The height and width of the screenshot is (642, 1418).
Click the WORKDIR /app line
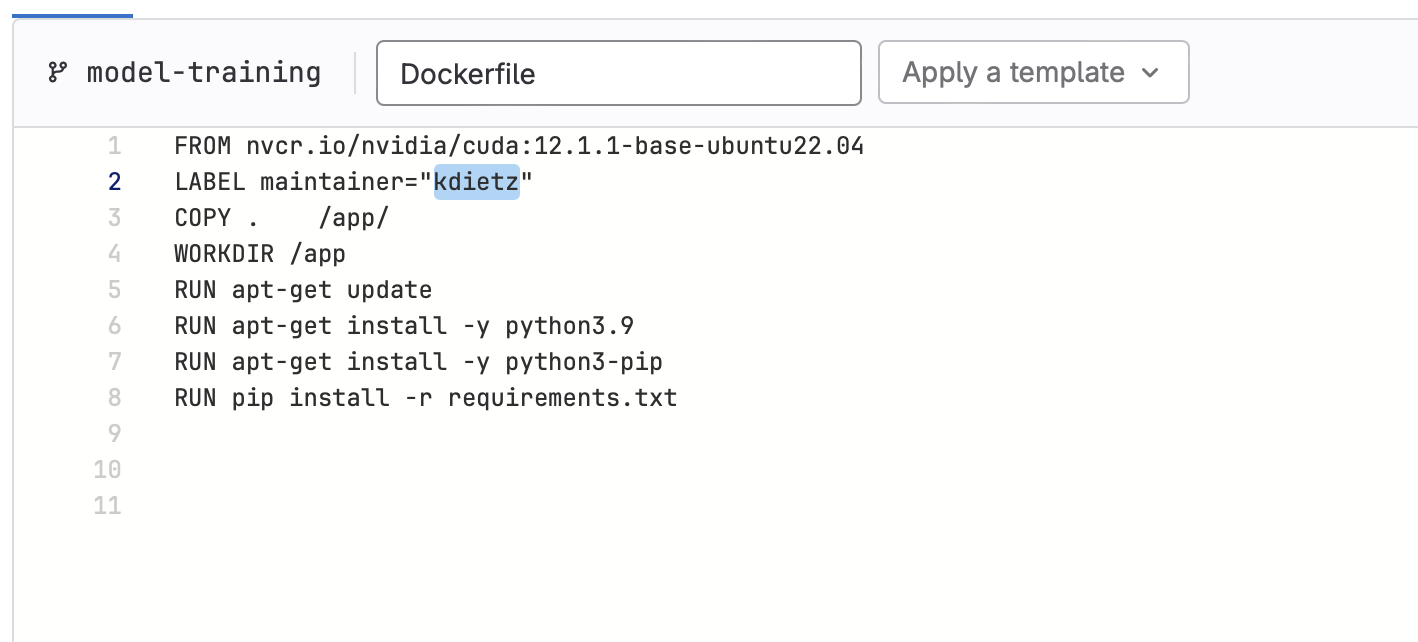258,253
